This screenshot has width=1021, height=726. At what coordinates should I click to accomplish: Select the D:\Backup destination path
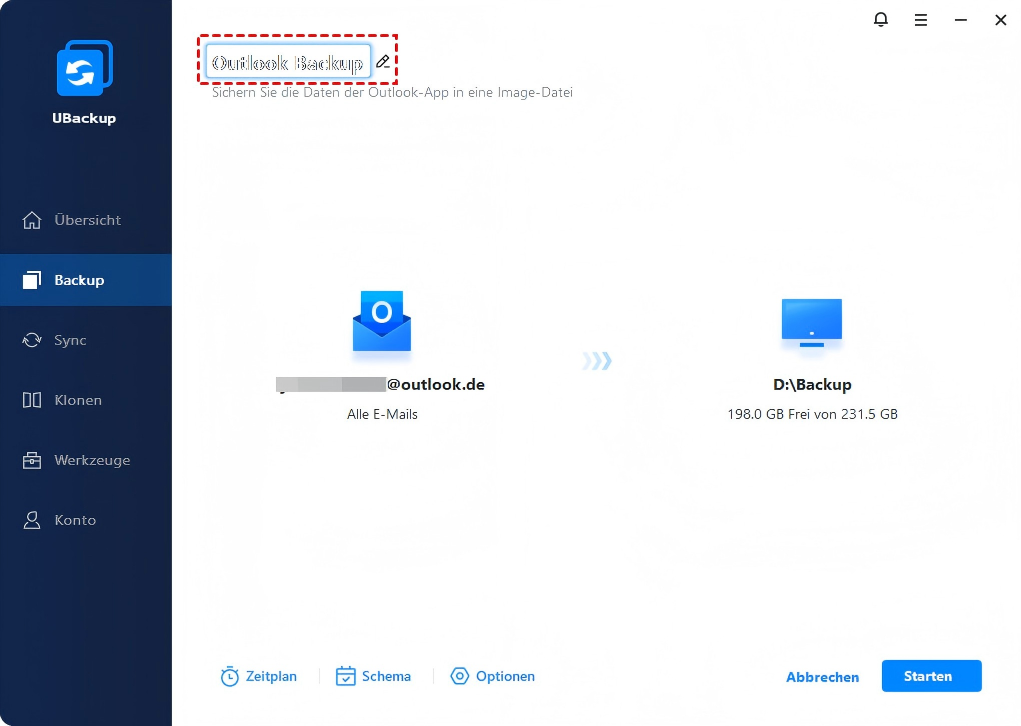pos(812,384)
